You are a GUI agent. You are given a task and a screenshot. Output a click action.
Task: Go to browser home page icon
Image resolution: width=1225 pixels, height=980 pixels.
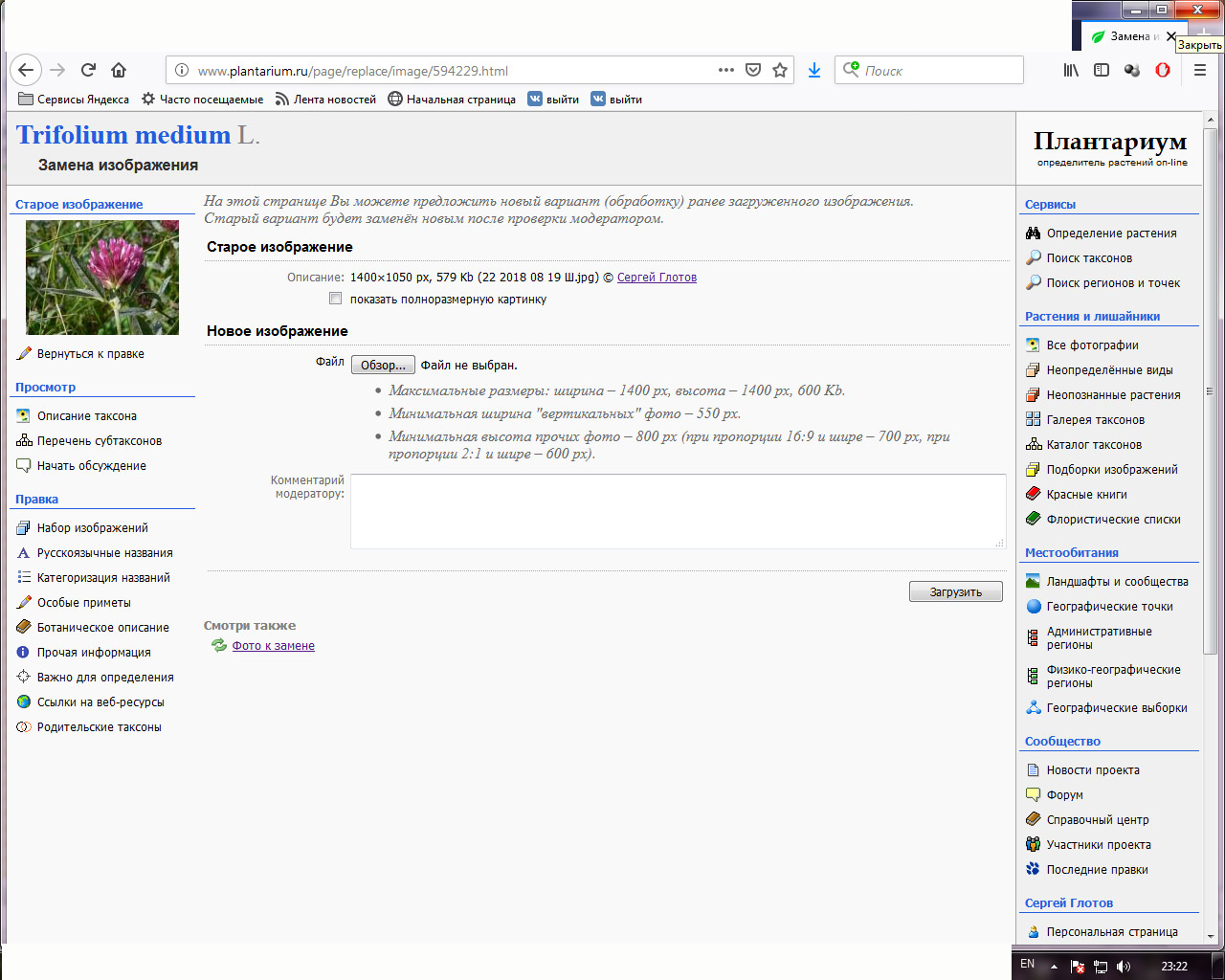[119, 70]
